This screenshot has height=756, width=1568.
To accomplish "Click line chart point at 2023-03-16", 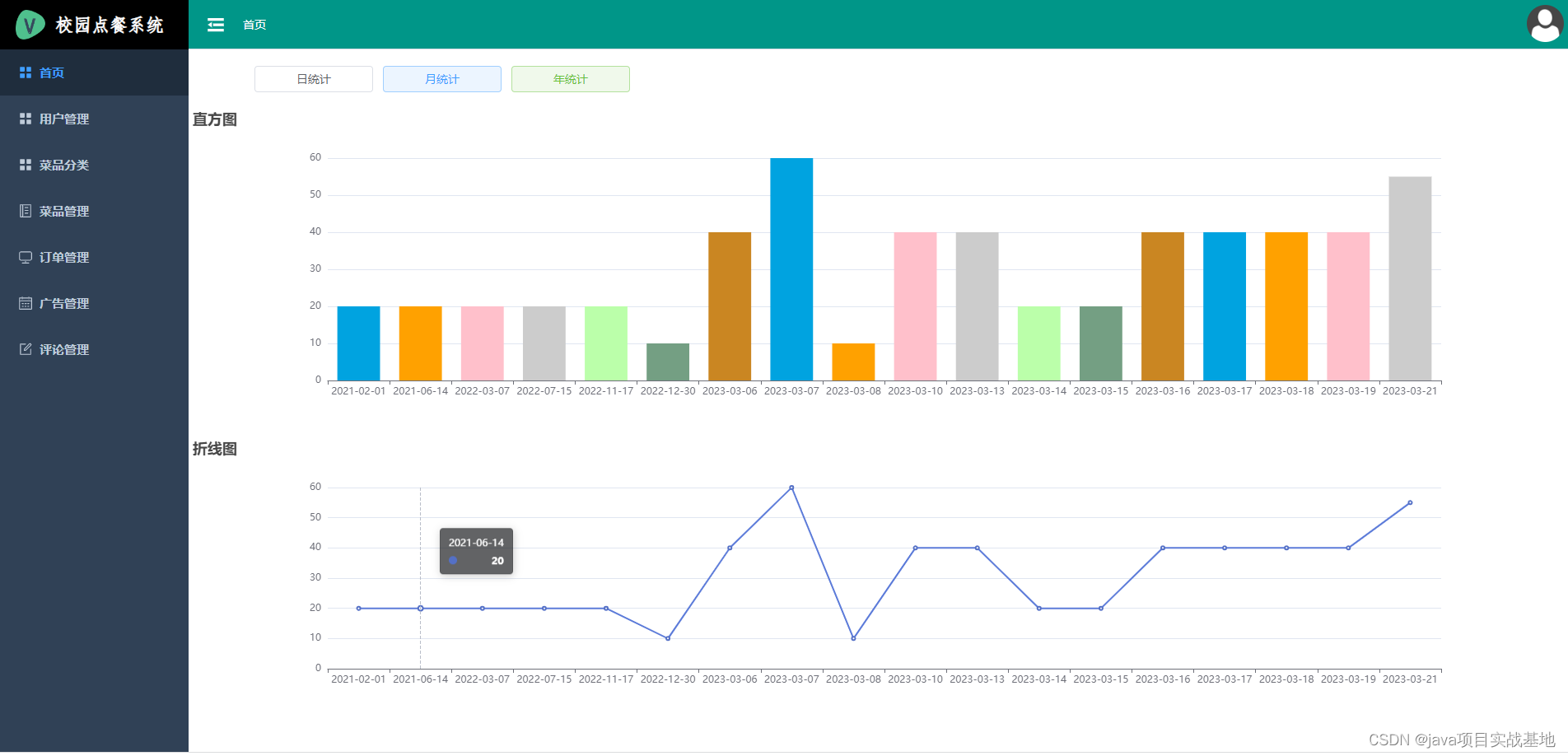I will (x=1163, y=548).
